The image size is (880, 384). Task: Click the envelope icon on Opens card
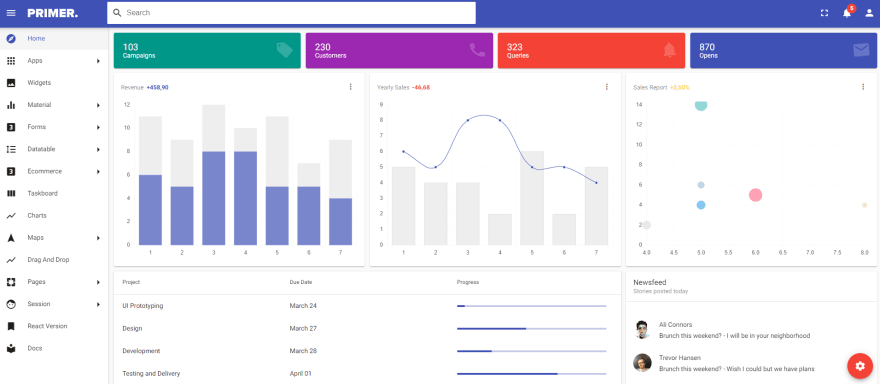coord(861,50)
